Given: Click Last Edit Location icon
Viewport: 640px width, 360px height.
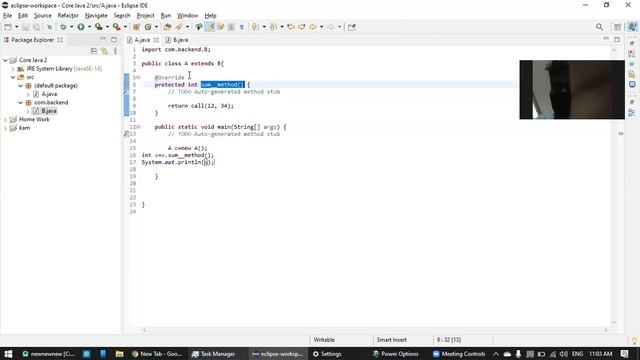Looking at the screenshot, I should pyautogui.click(x=291, y=27).
